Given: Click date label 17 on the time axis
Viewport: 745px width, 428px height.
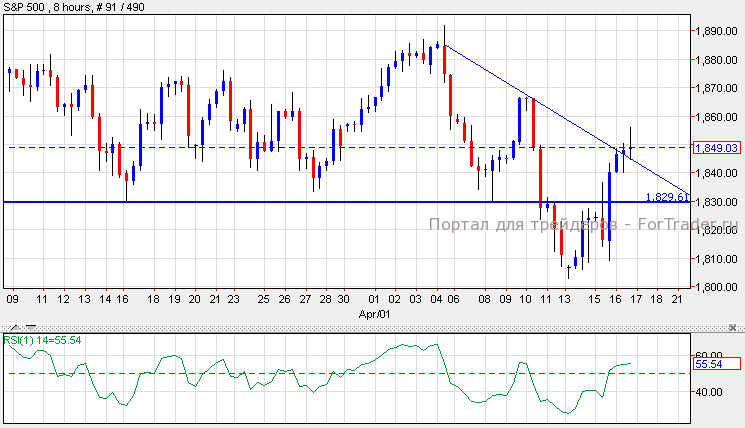Looking at the screenshot, I should coord(636,299).
